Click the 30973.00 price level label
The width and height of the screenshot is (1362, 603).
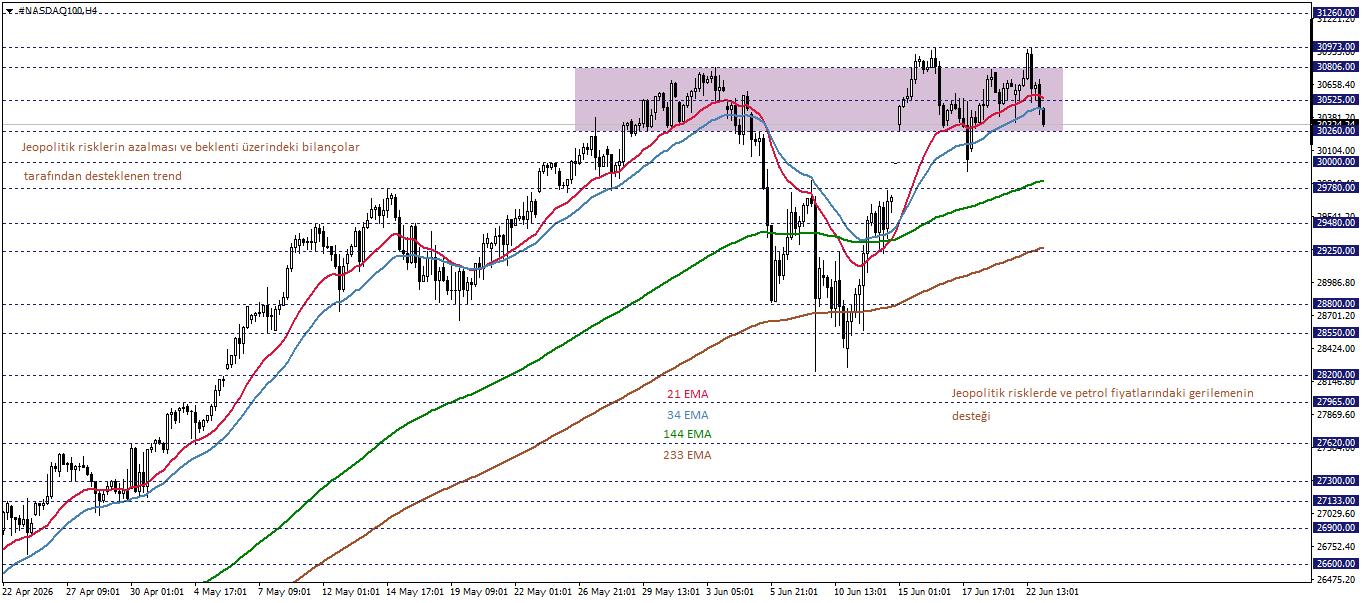point(1336,46)
